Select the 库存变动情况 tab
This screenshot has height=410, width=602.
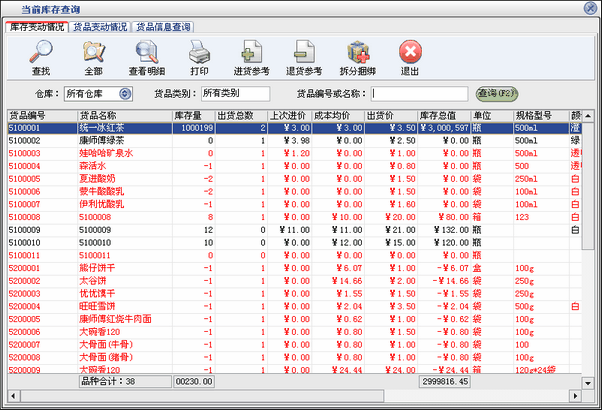click(x=36, y=27)
